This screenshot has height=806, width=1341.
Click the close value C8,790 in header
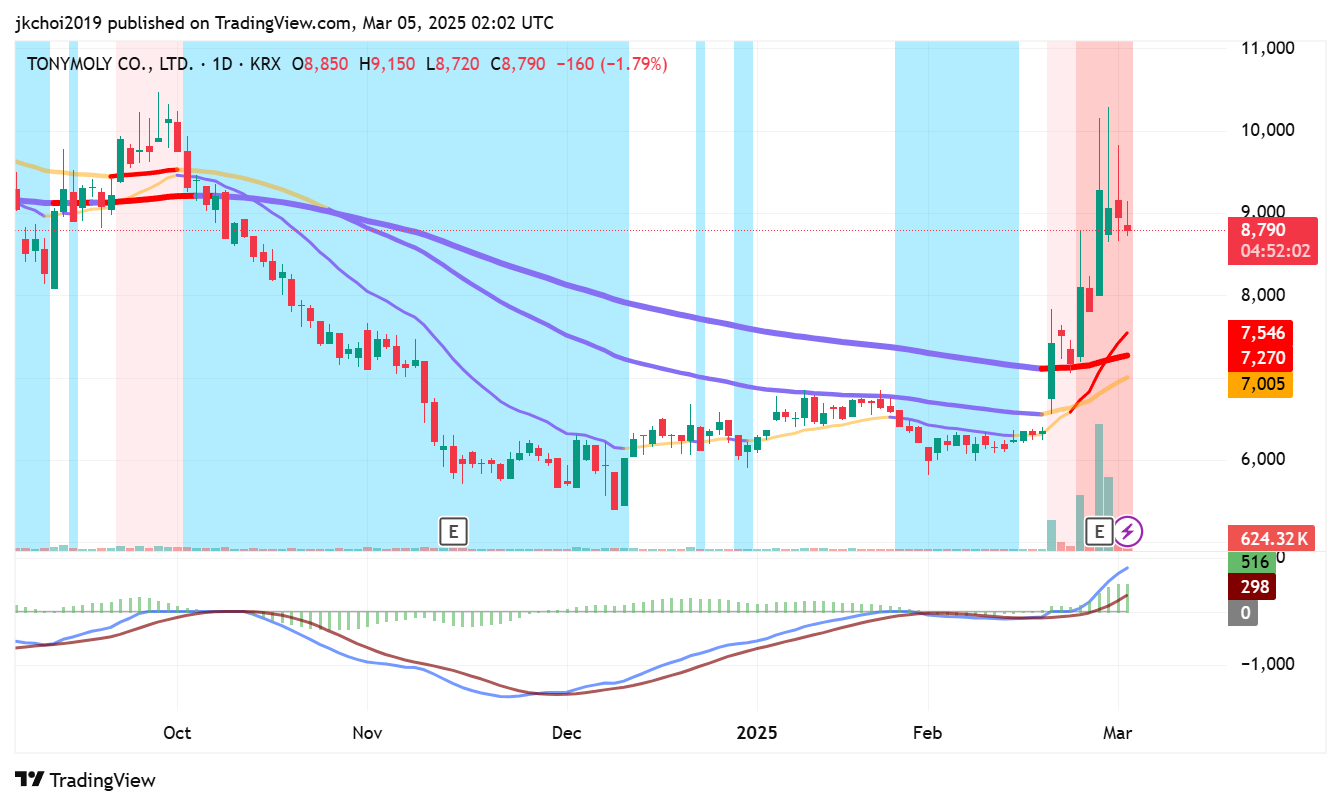518,64
